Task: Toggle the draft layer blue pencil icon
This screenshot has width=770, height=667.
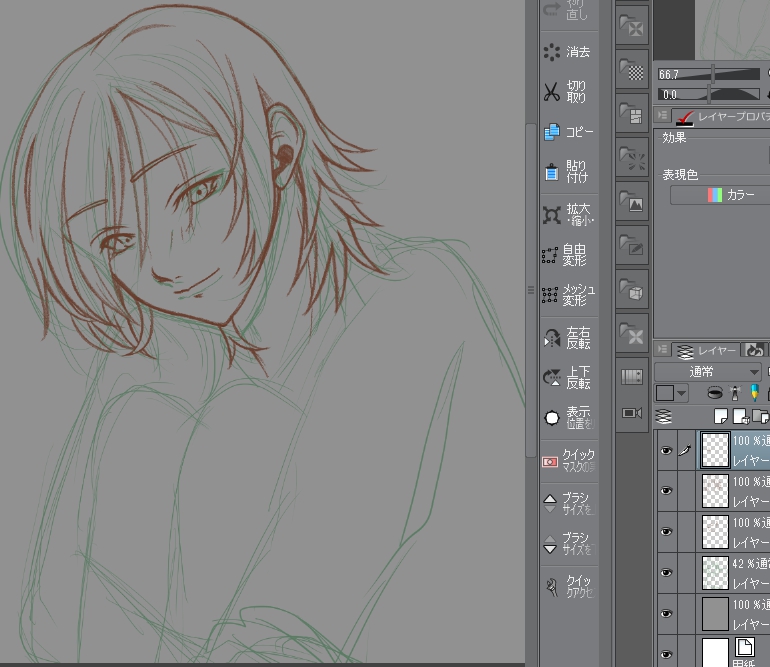Action: (754, 393)
